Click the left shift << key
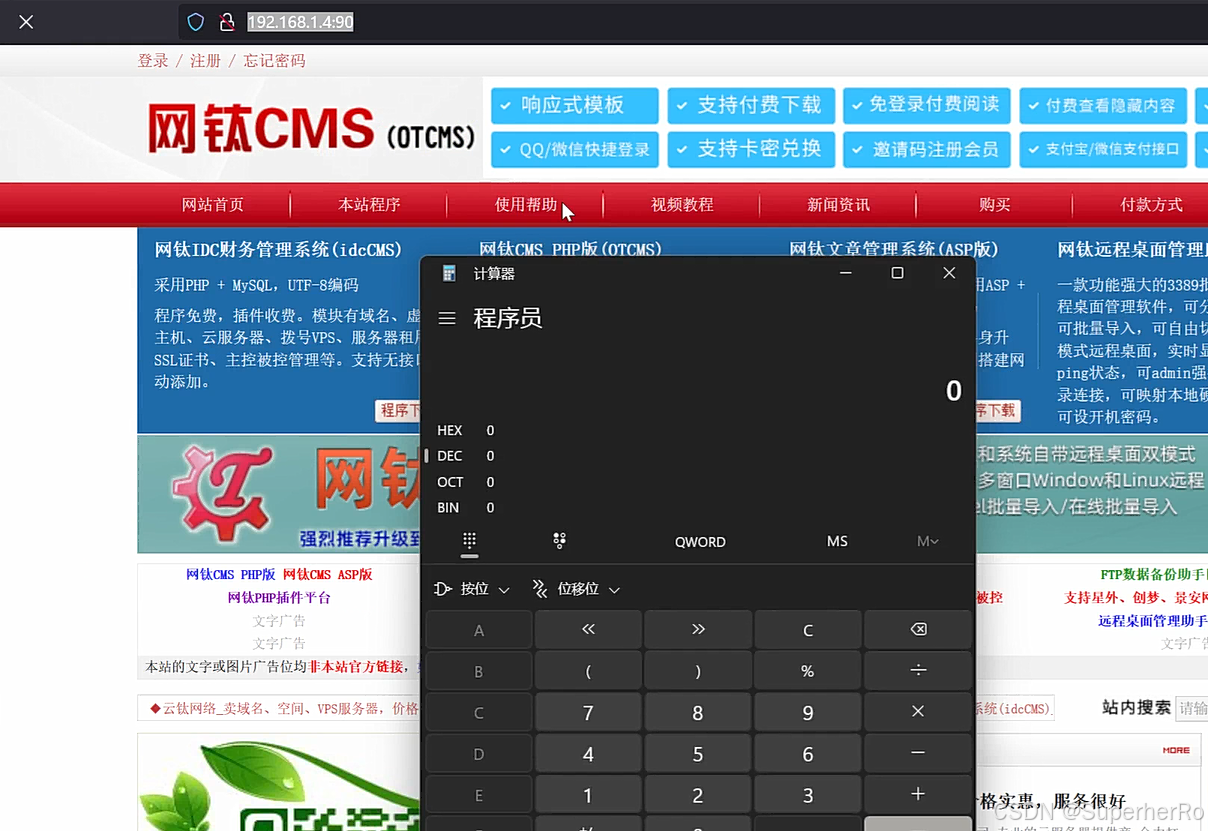The image size is (1208, 831). click(588, 629)
